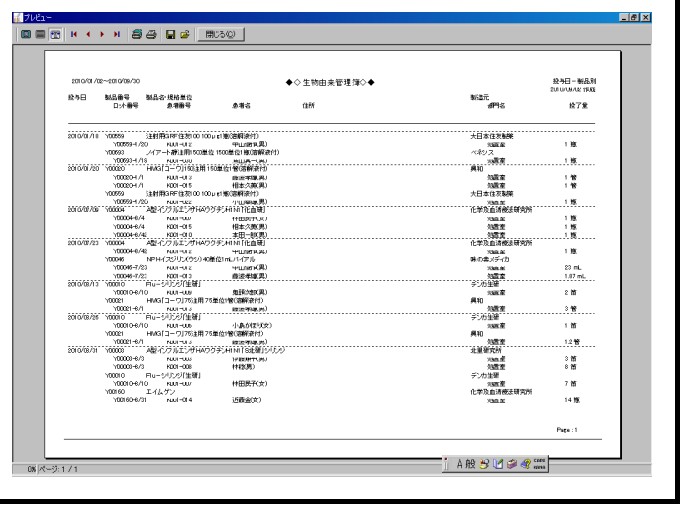Click the date 2010/08/13
This screenshot has width=683, height=507.
(83, 284)
